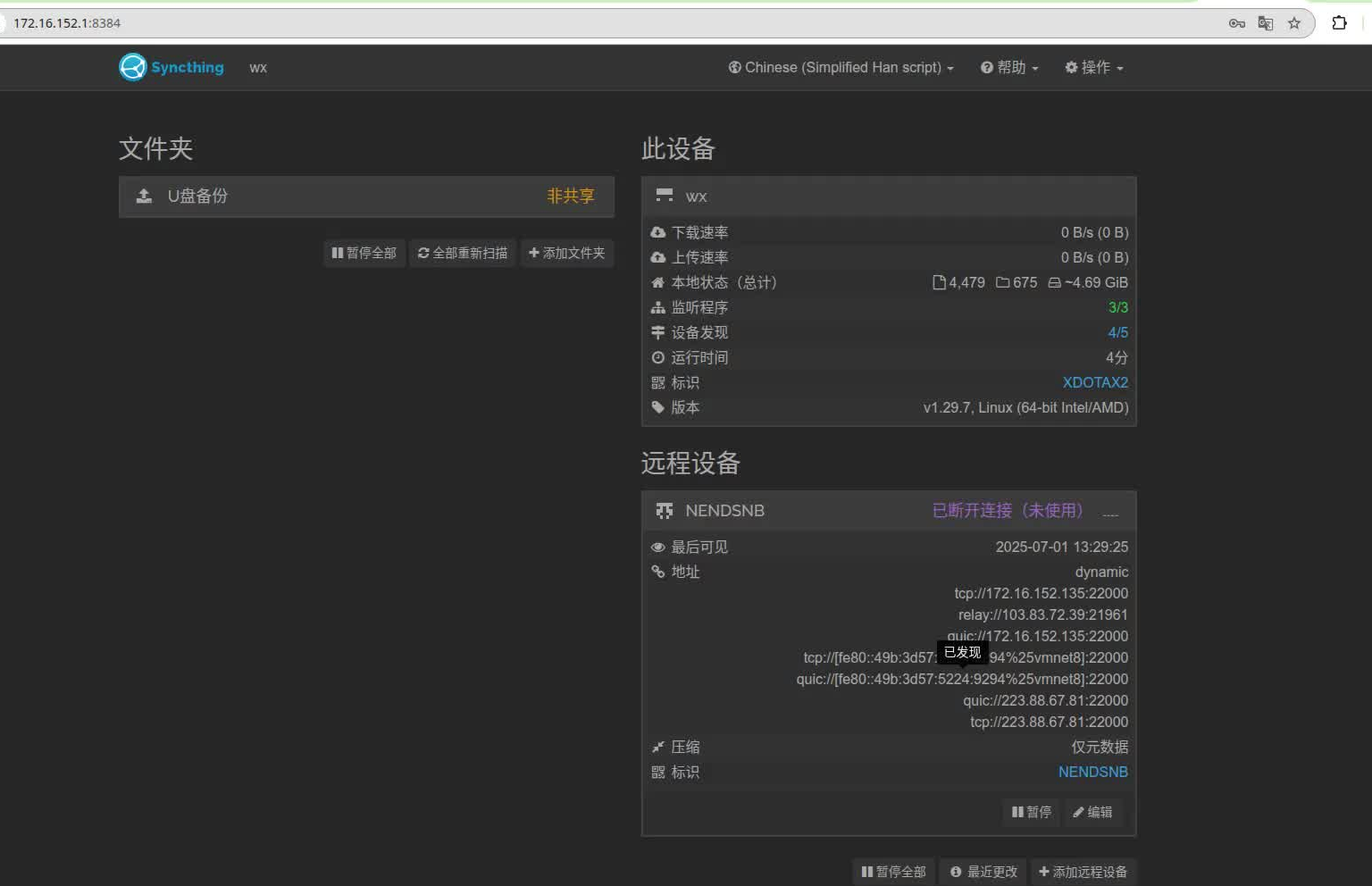The image size is (1372, 886).
Task: Click the uptime clock icon
Action: coord(658,357)
